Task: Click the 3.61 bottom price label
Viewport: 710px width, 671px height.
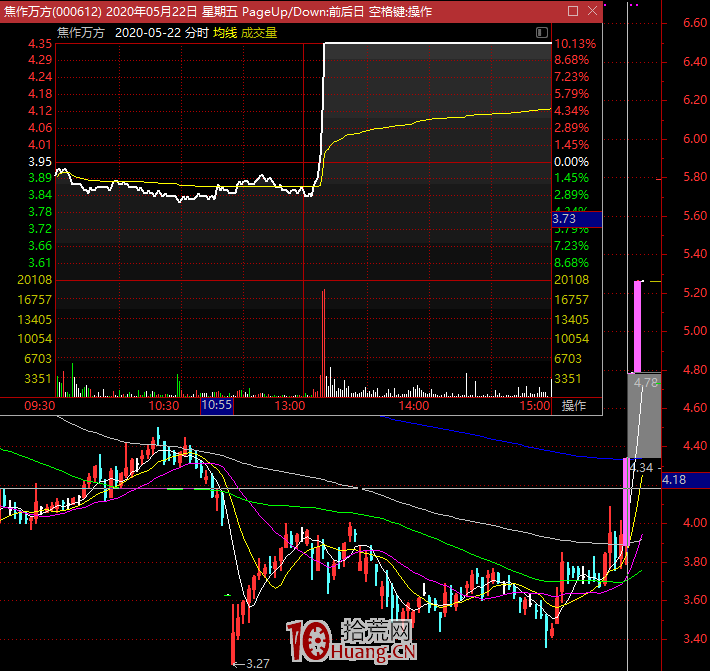Action: (40, 263)
